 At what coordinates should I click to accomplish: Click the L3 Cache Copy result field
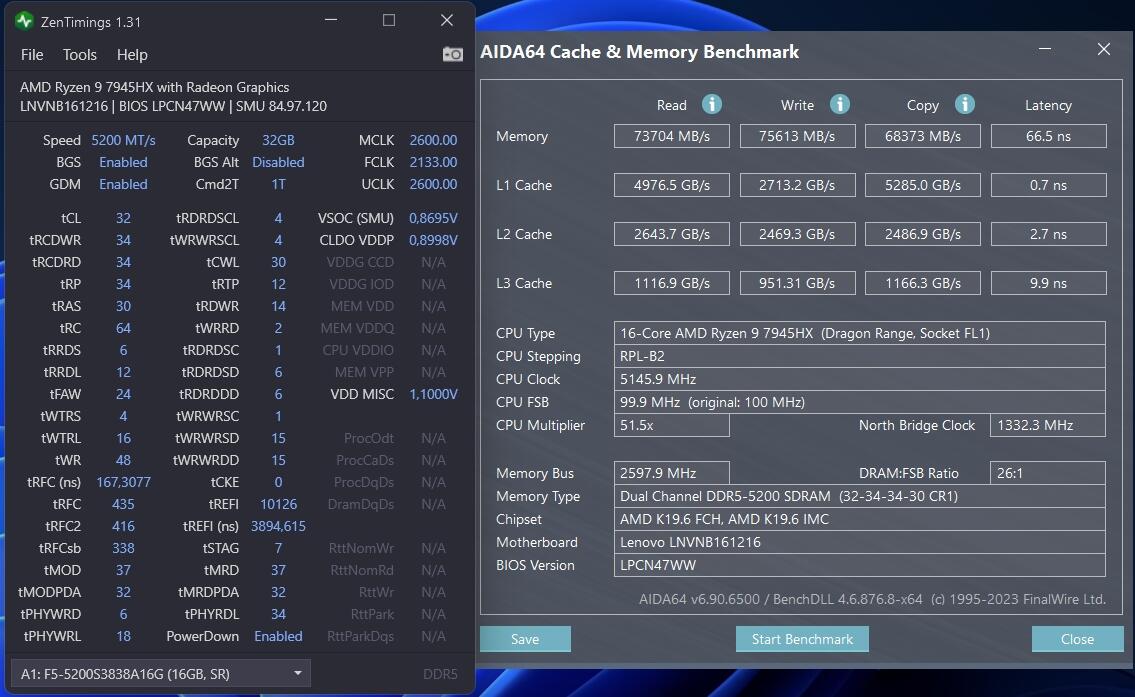(922, 283)
